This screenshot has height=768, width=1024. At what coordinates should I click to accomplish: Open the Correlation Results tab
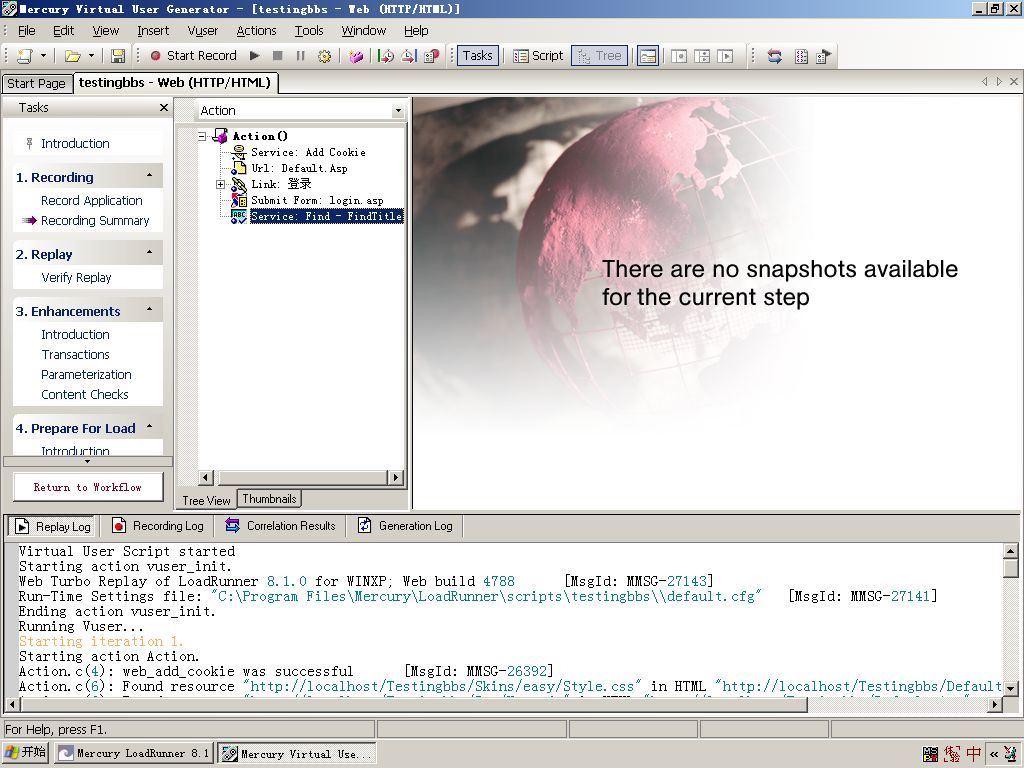tap(281, 526)
